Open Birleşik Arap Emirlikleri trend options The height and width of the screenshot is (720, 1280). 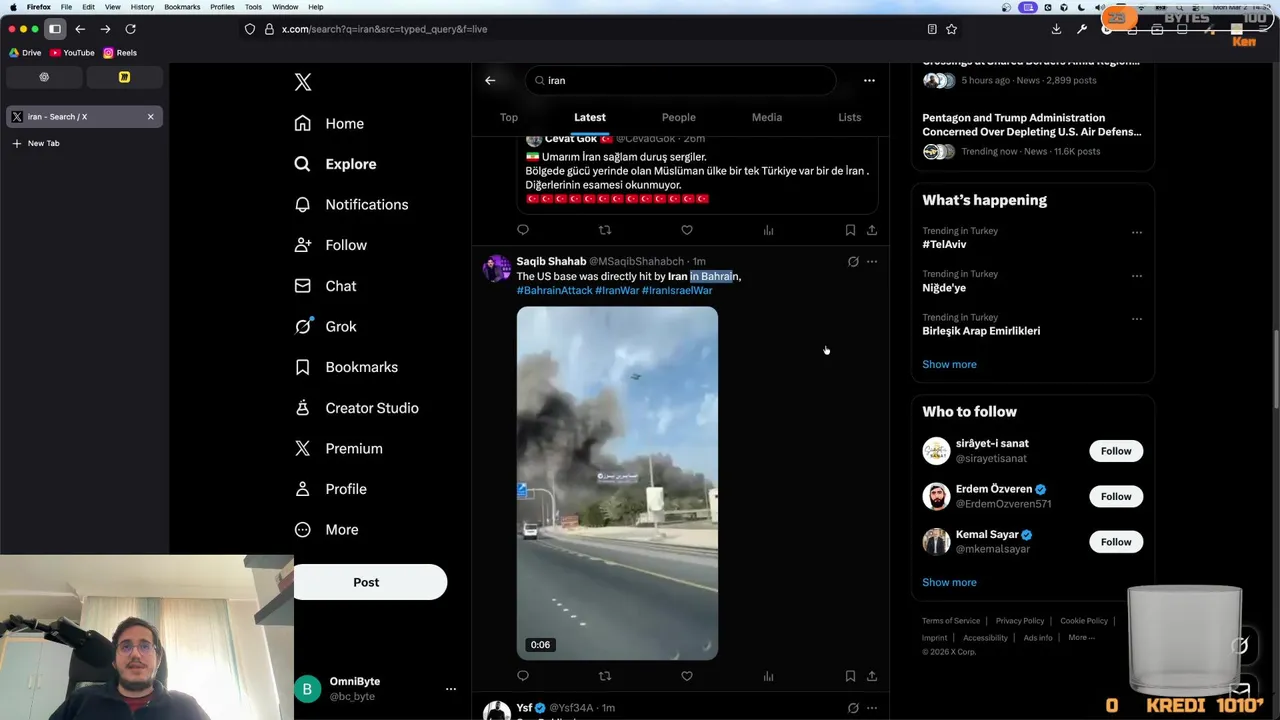1137,319
